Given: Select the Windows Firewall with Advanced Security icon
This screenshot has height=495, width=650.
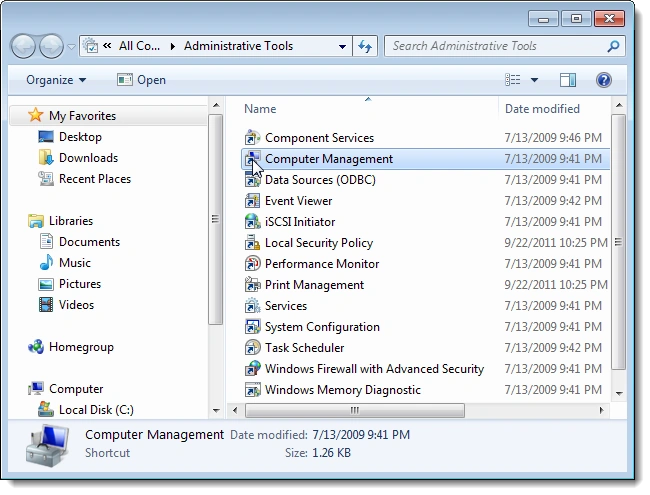Looking at the screenshot, I should (252, 369).
